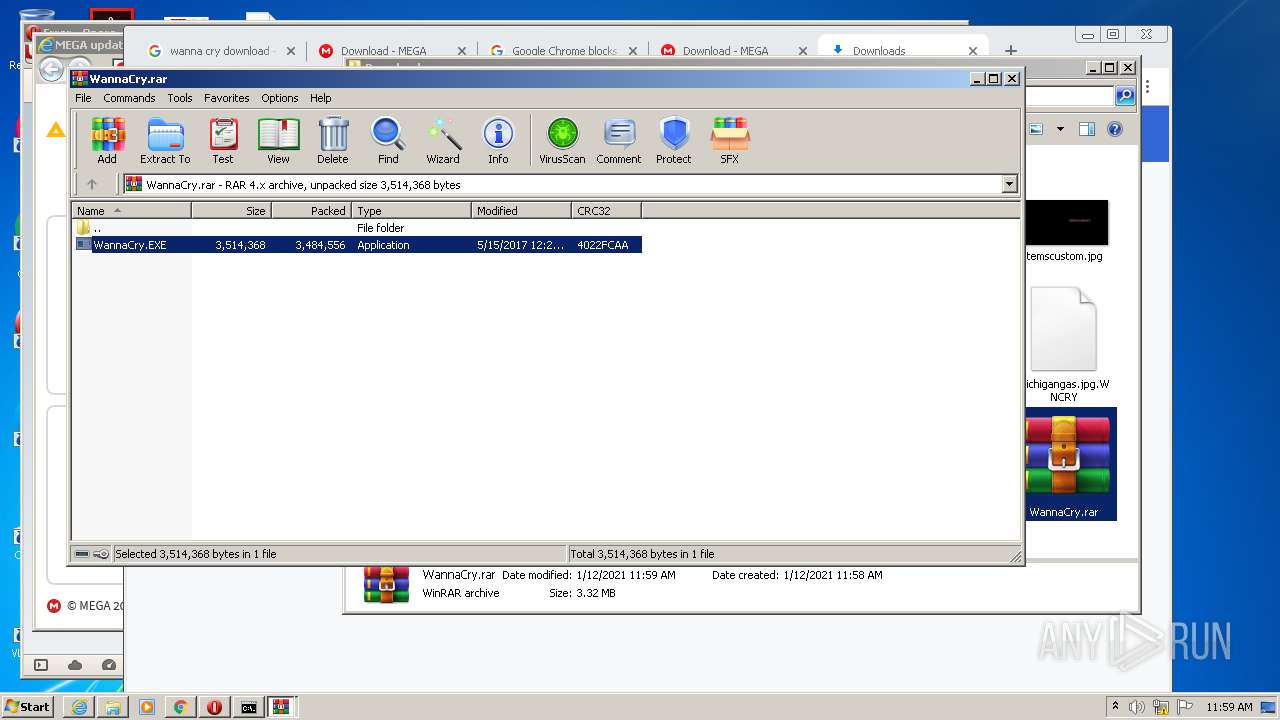Open archive Info icon

pos(498,141)
